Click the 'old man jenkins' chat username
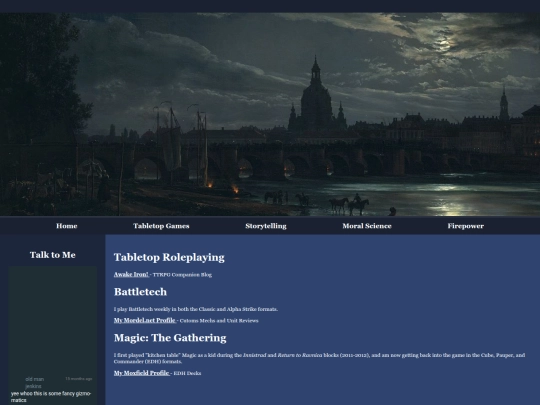 coord(34,383)
